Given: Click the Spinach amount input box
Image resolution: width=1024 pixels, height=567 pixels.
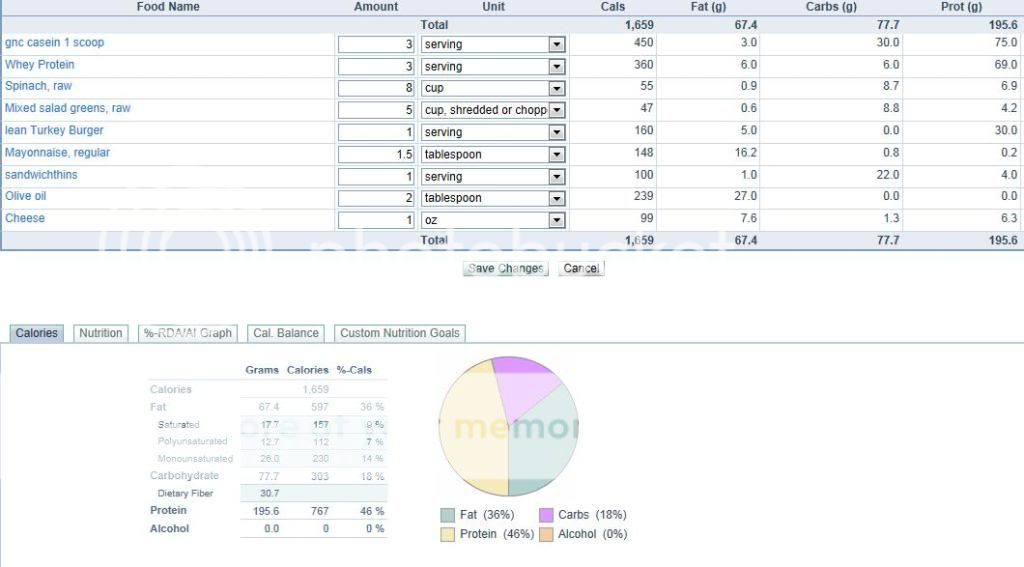Looking at the screenshot, I should (376, 89).
